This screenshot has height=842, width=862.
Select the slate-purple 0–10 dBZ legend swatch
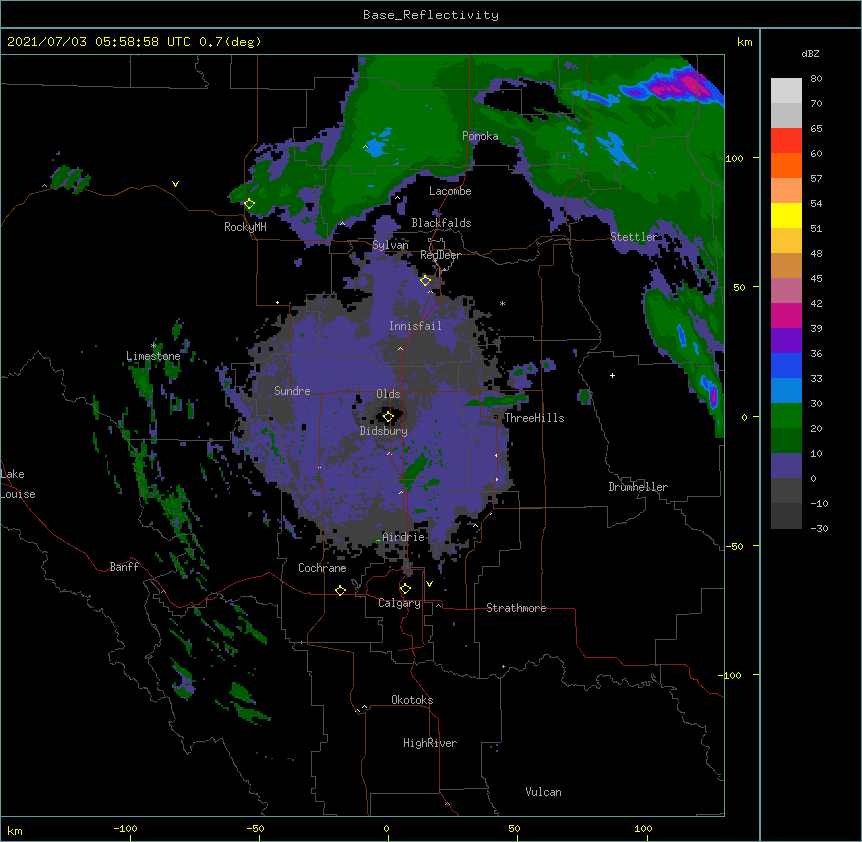(x=786, y=466)
